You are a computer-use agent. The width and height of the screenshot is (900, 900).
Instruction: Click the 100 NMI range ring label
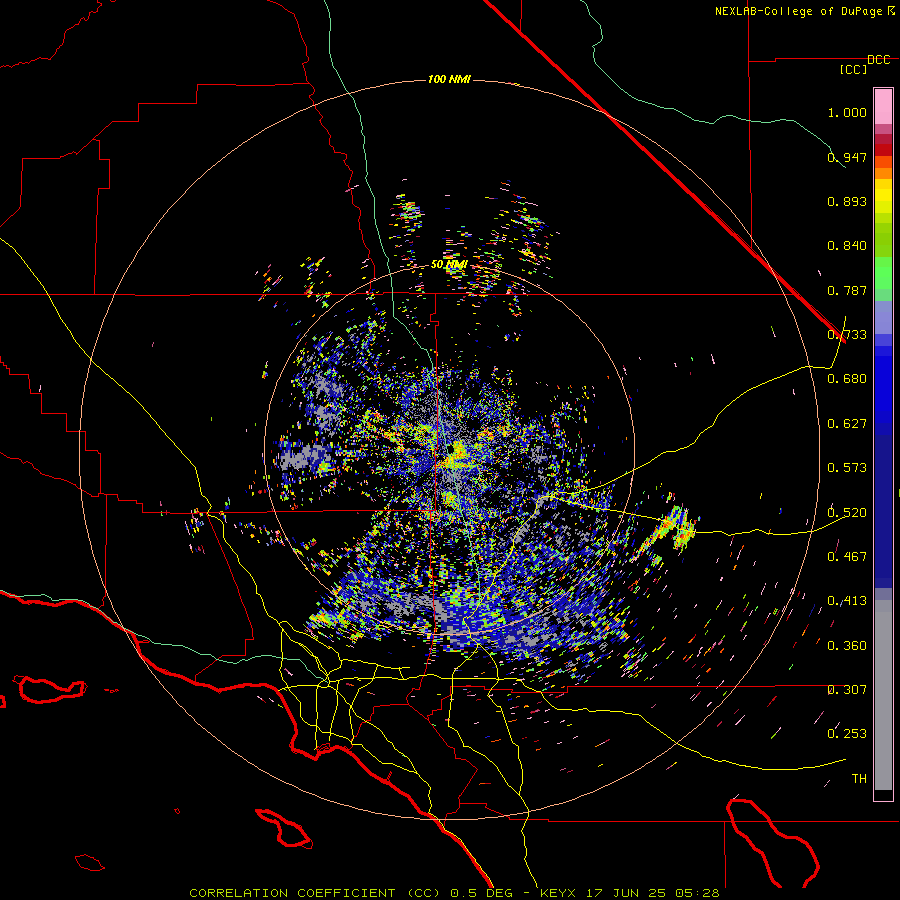[449, 79]
